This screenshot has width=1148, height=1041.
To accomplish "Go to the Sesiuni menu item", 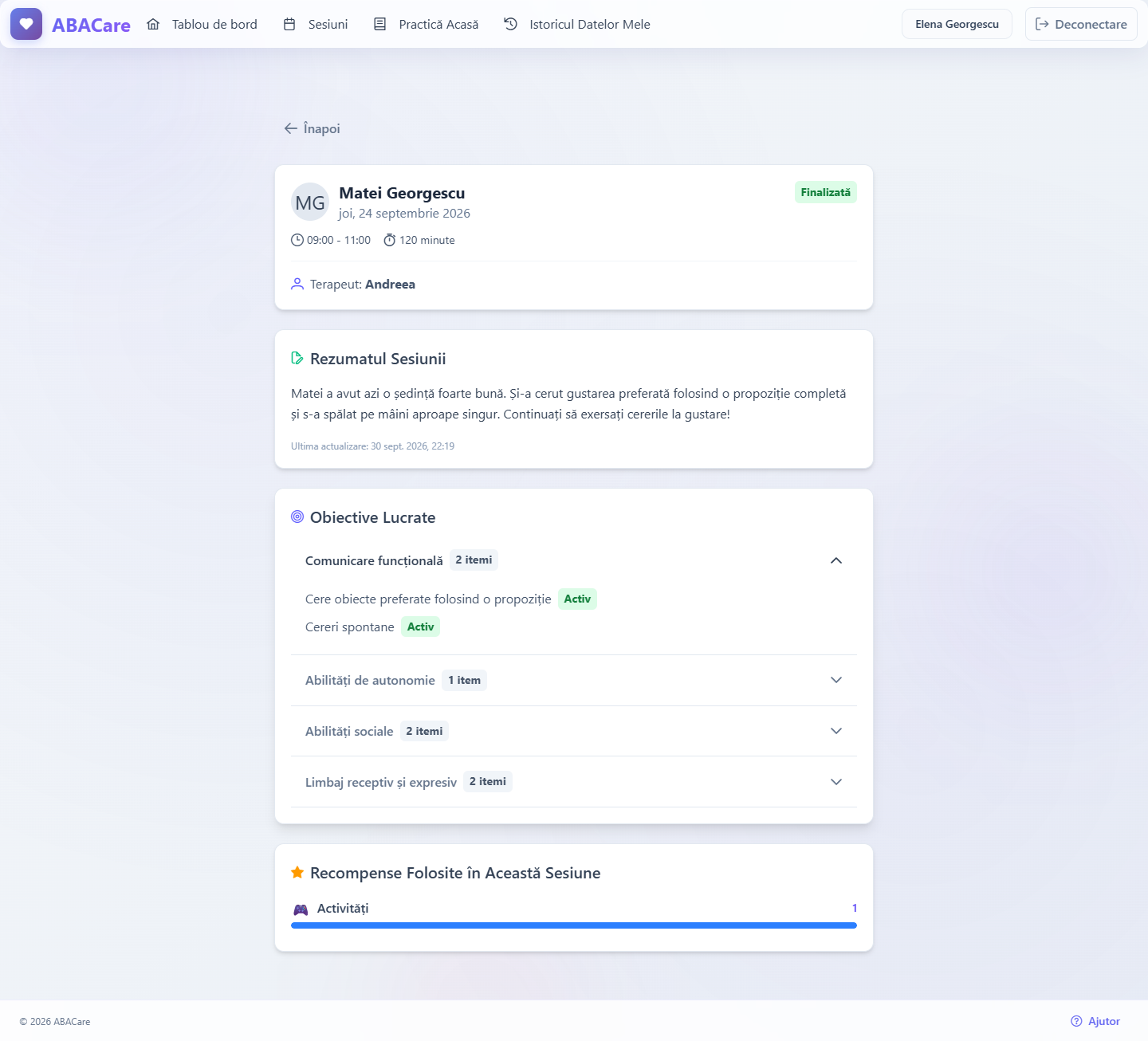I will [x=316, y=24].
